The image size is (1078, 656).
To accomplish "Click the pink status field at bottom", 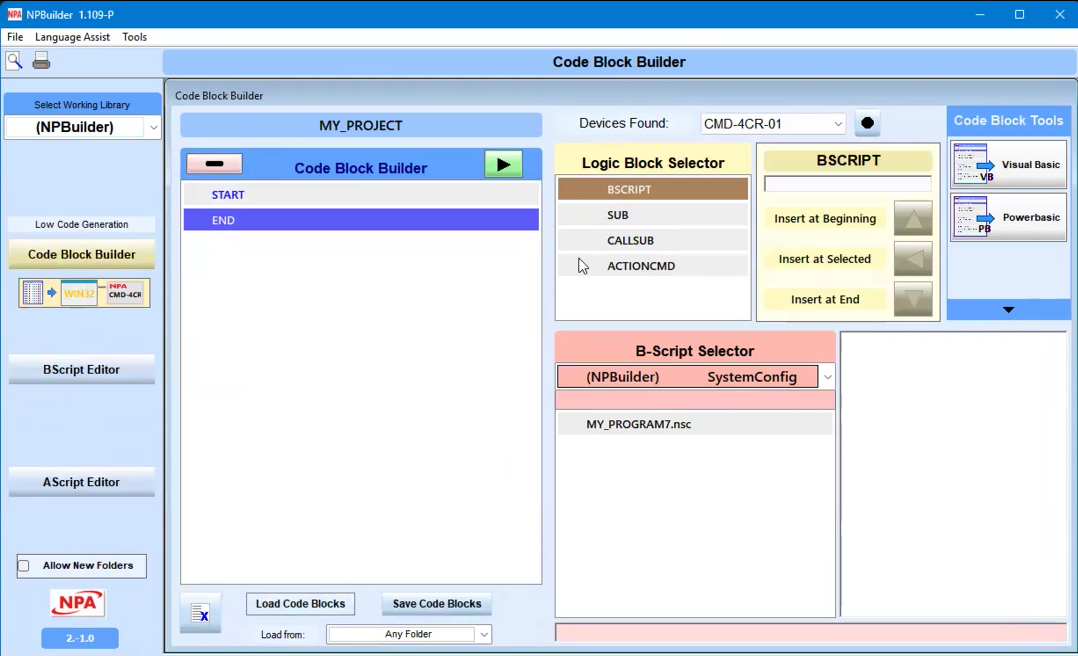I will 811,633.
